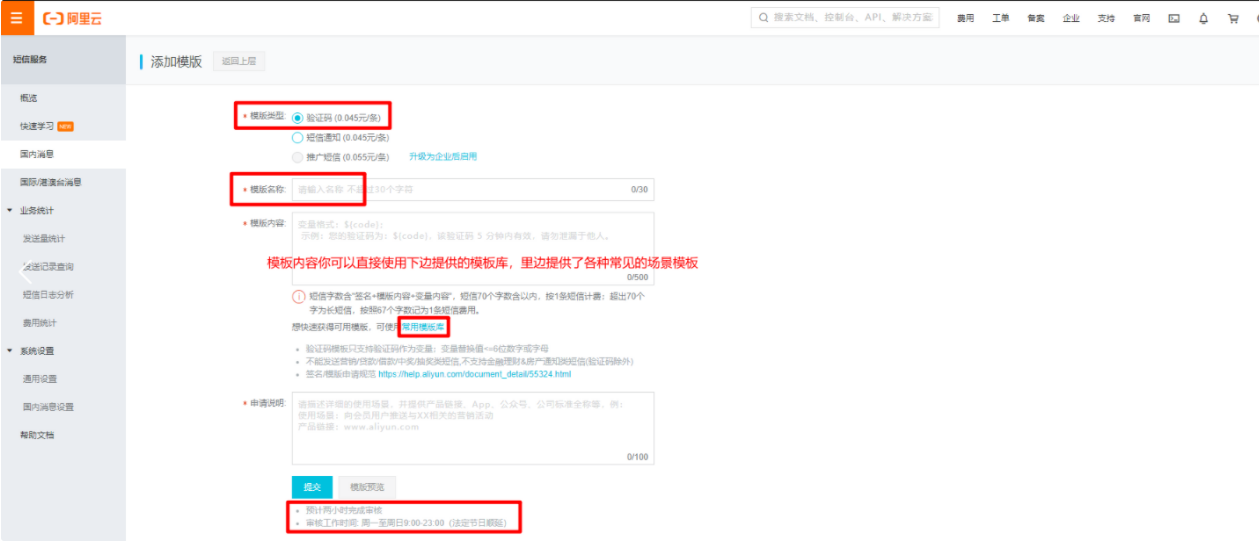
Task: Open 企业 in the top navigation
Action: (1071, 18)
